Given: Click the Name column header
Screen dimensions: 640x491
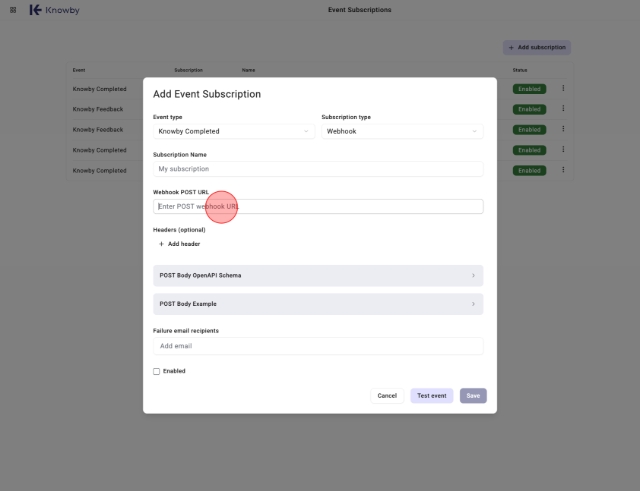Looking at the screenshot, I should (248, 70).
